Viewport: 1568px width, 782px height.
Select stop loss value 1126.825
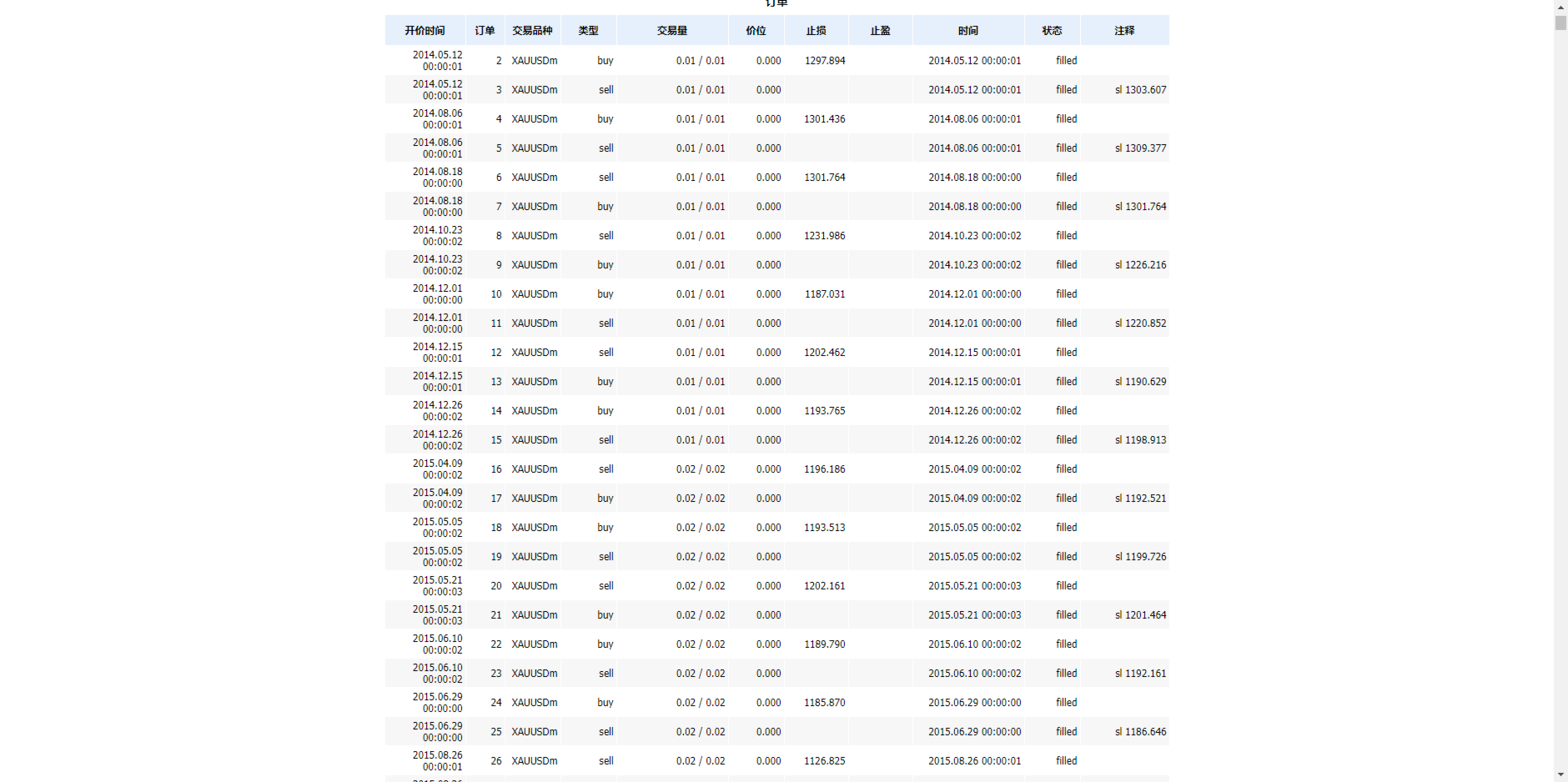[825, 761]
